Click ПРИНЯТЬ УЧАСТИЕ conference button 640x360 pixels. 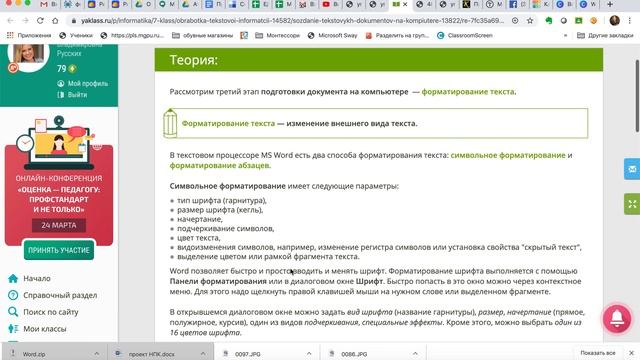tap(59, 250)
